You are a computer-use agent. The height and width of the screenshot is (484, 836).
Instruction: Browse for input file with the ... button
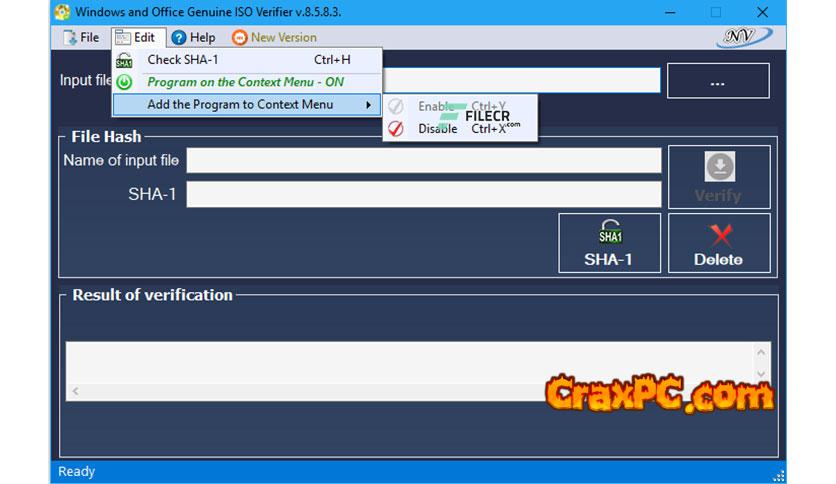(718, 80)
